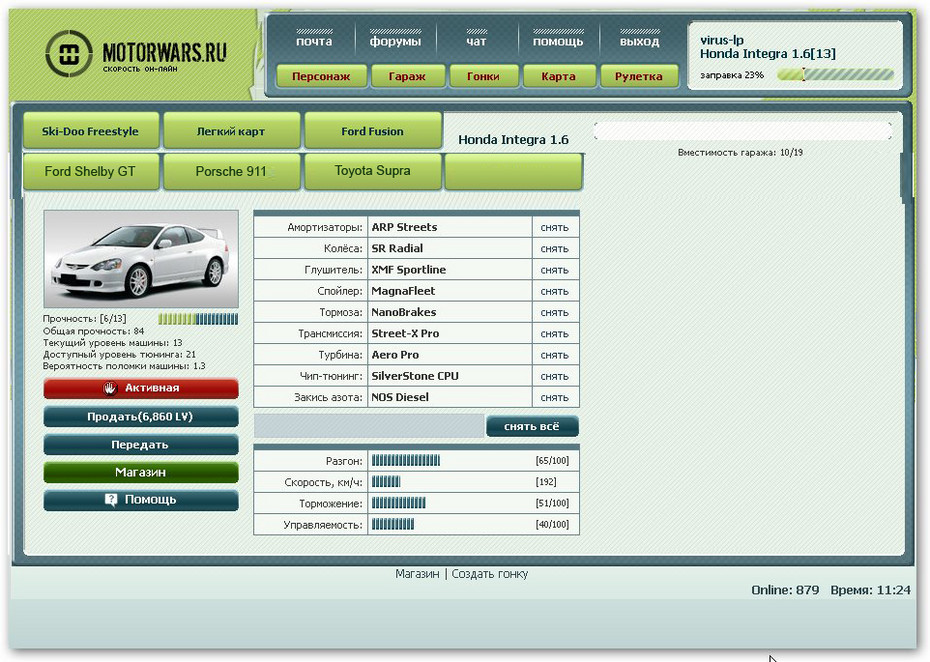Select the Ford Shelby GT tab
The width and height of the screenshot is (930, 662).
(91, 171)
